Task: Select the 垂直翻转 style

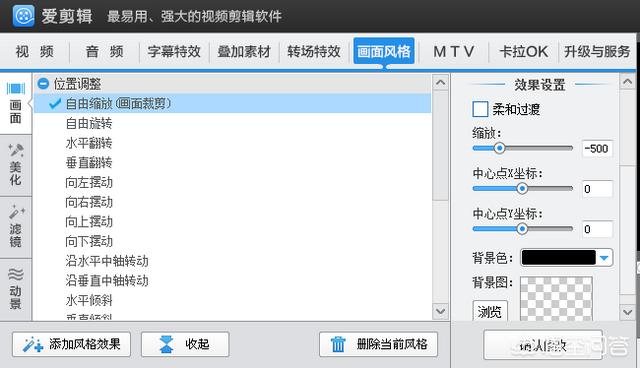Action: pos(89,163)
